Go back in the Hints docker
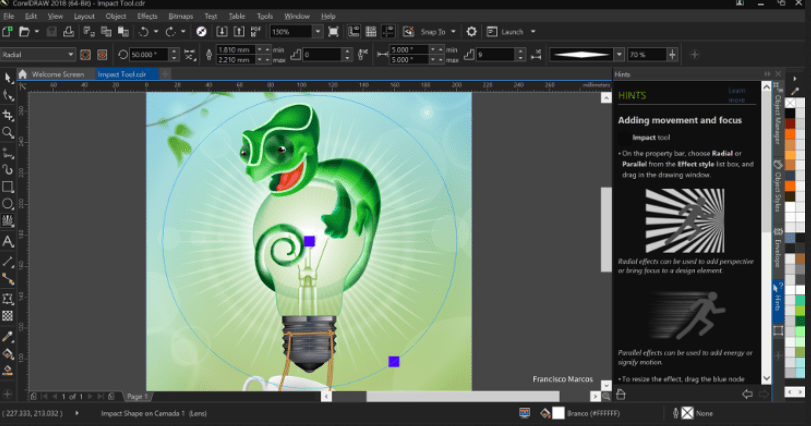This screenshot has height=426, width=811. pyautogui.click(x=747, y=394)
